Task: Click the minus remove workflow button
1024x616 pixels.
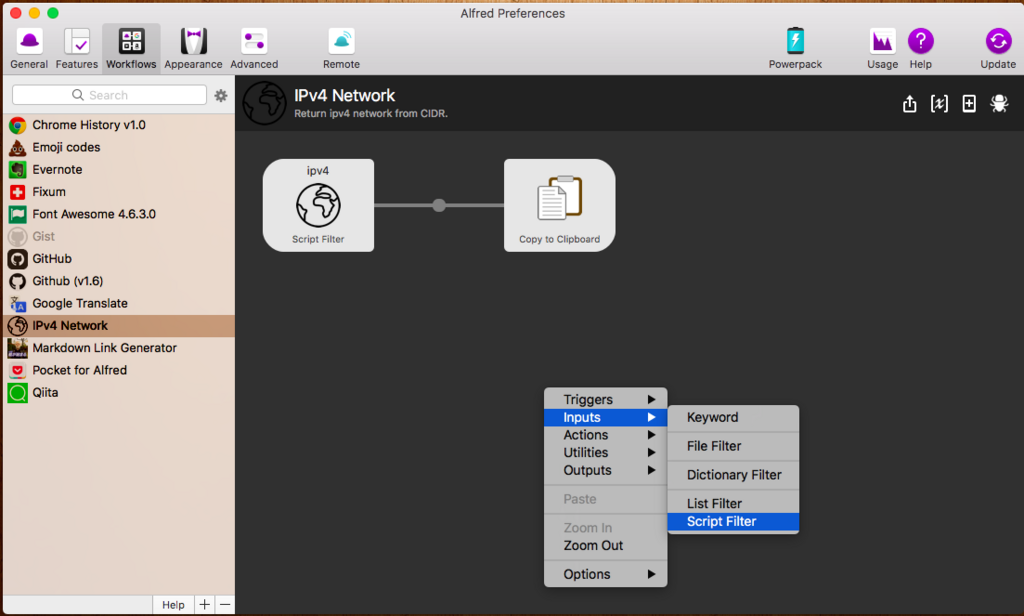Action: pyautogui.click(x=225, y=605)
